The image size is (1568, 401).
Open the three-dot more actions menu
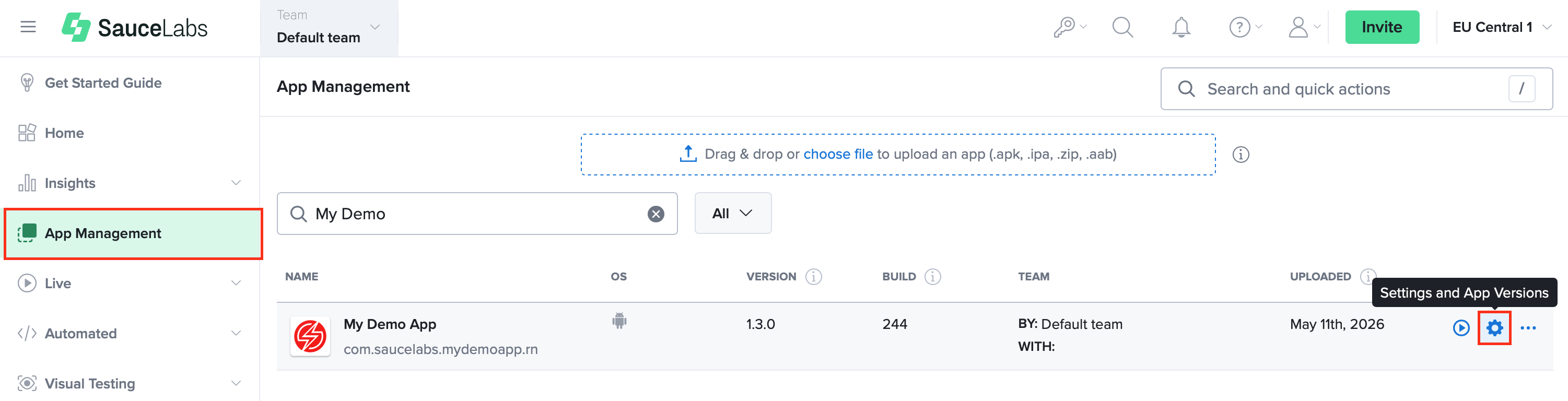pyautogui.click(x=1528, y=328)
